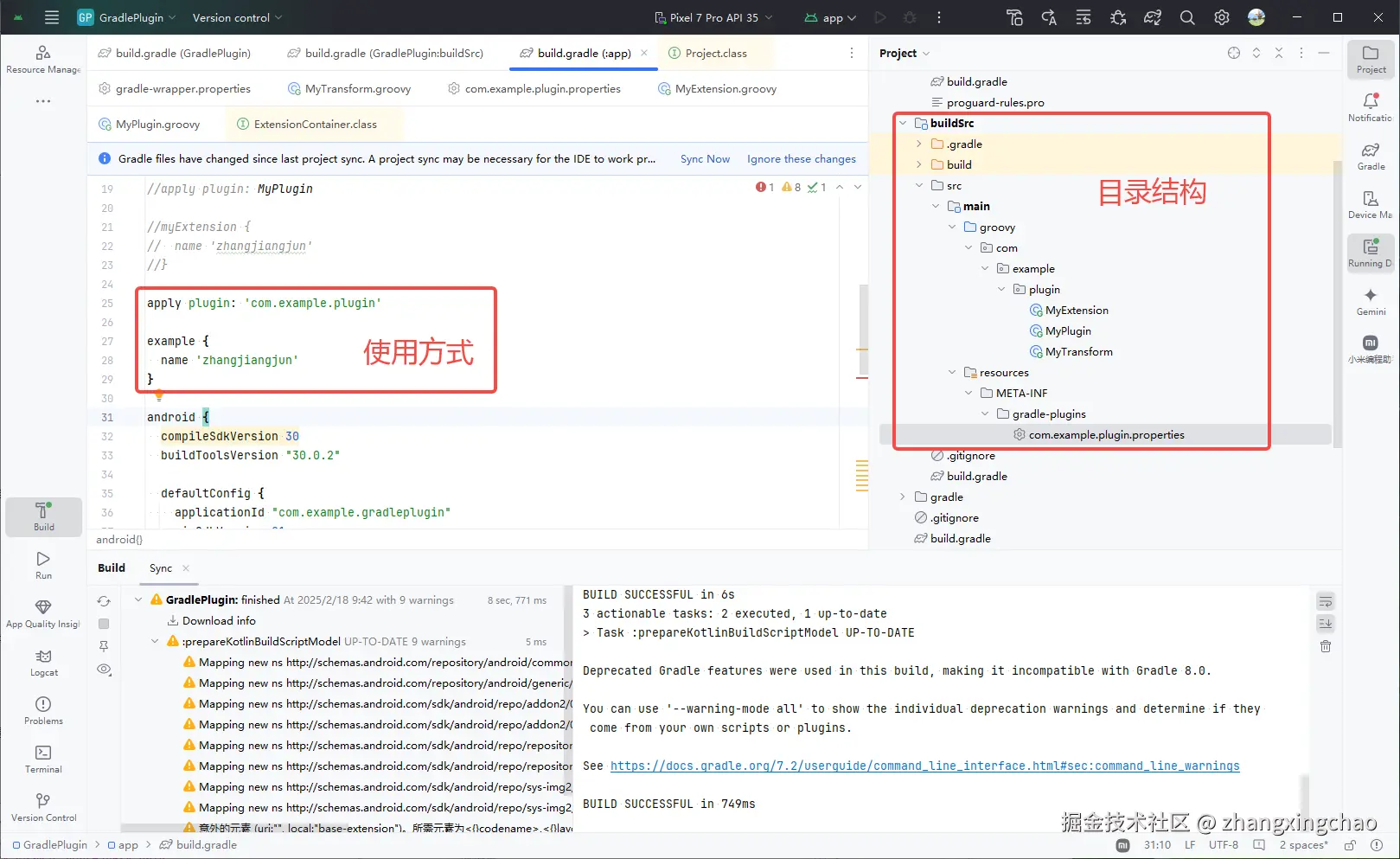Expand all items in Project panel
1400x859 pixels.
tap(1256, 53)
